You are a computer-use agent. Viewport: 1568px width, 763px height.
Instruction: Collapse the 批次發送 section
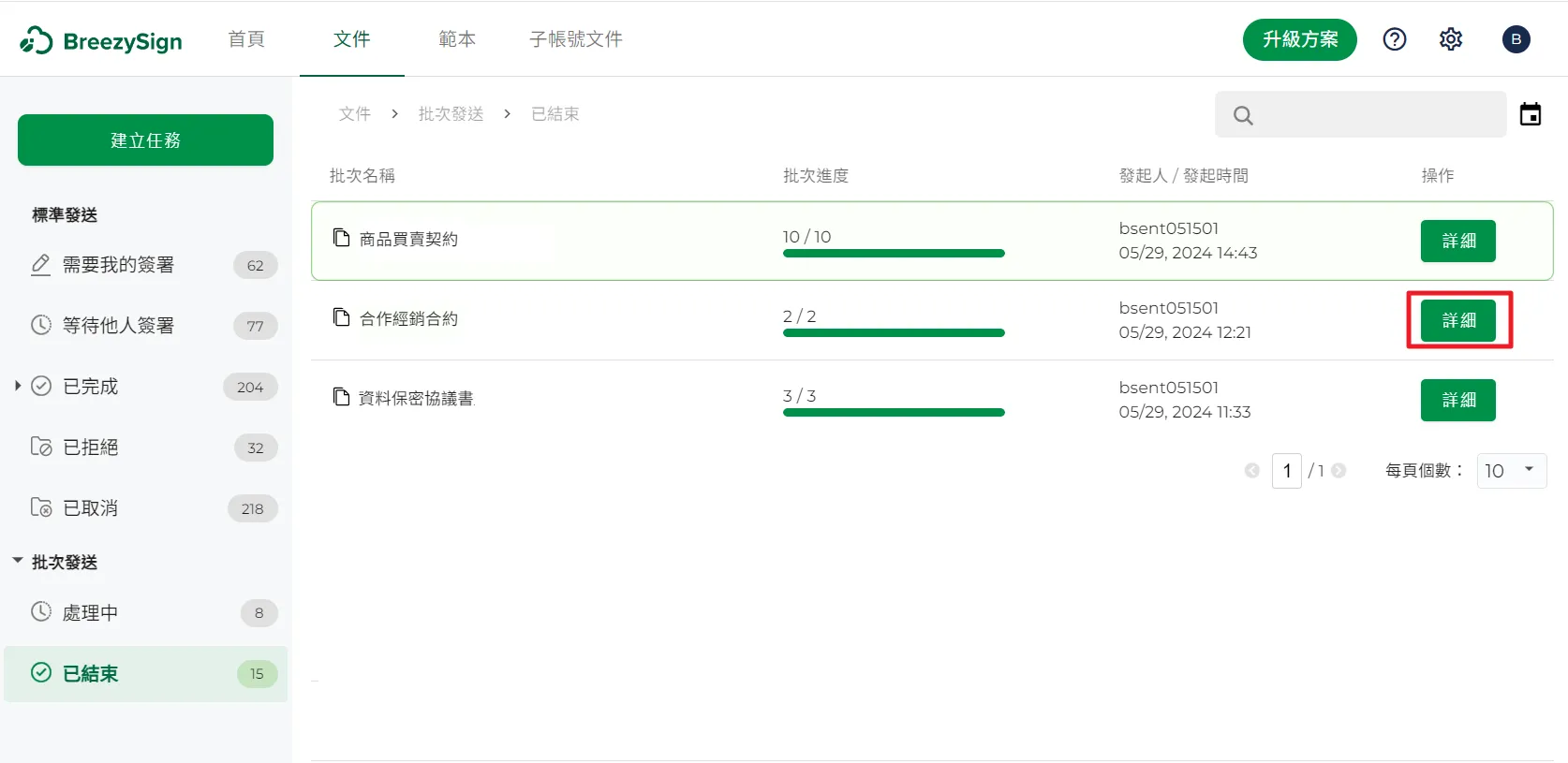tap(18, 561)
